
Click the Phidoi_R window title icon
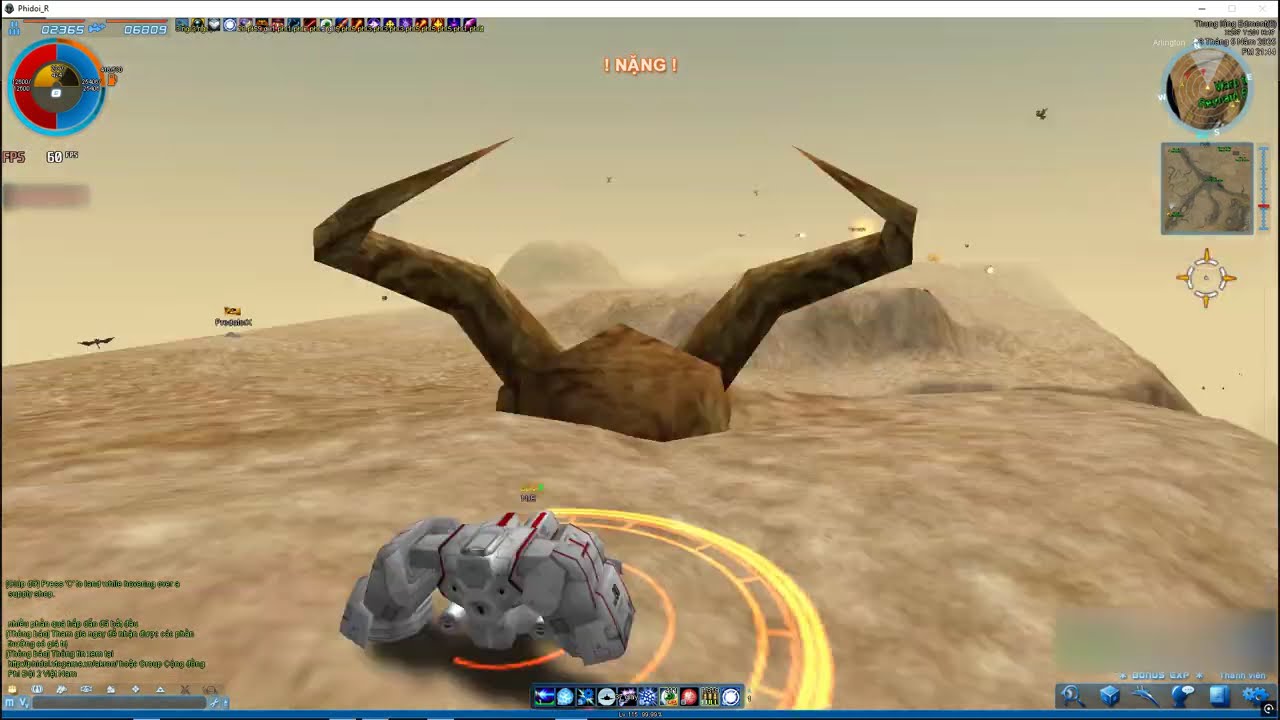9,8
